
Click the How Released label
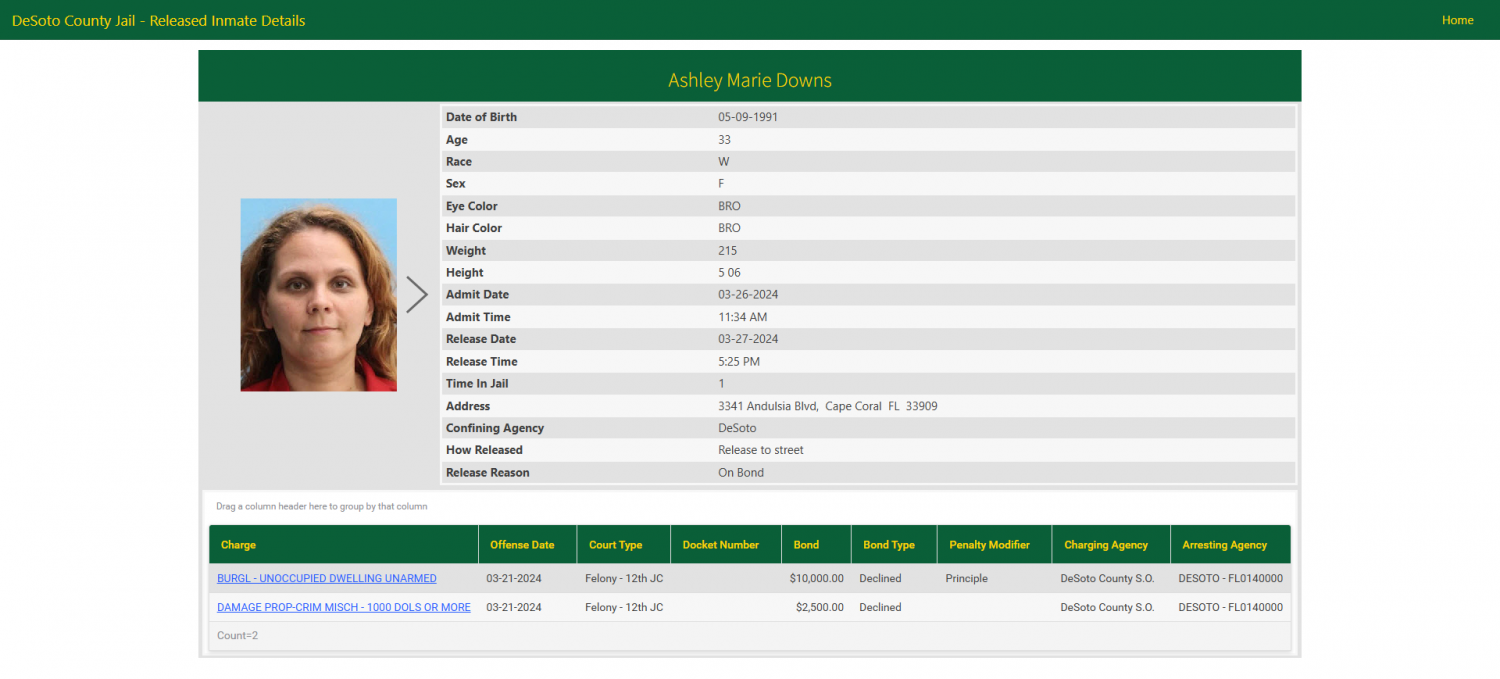(x=484, y=450)
